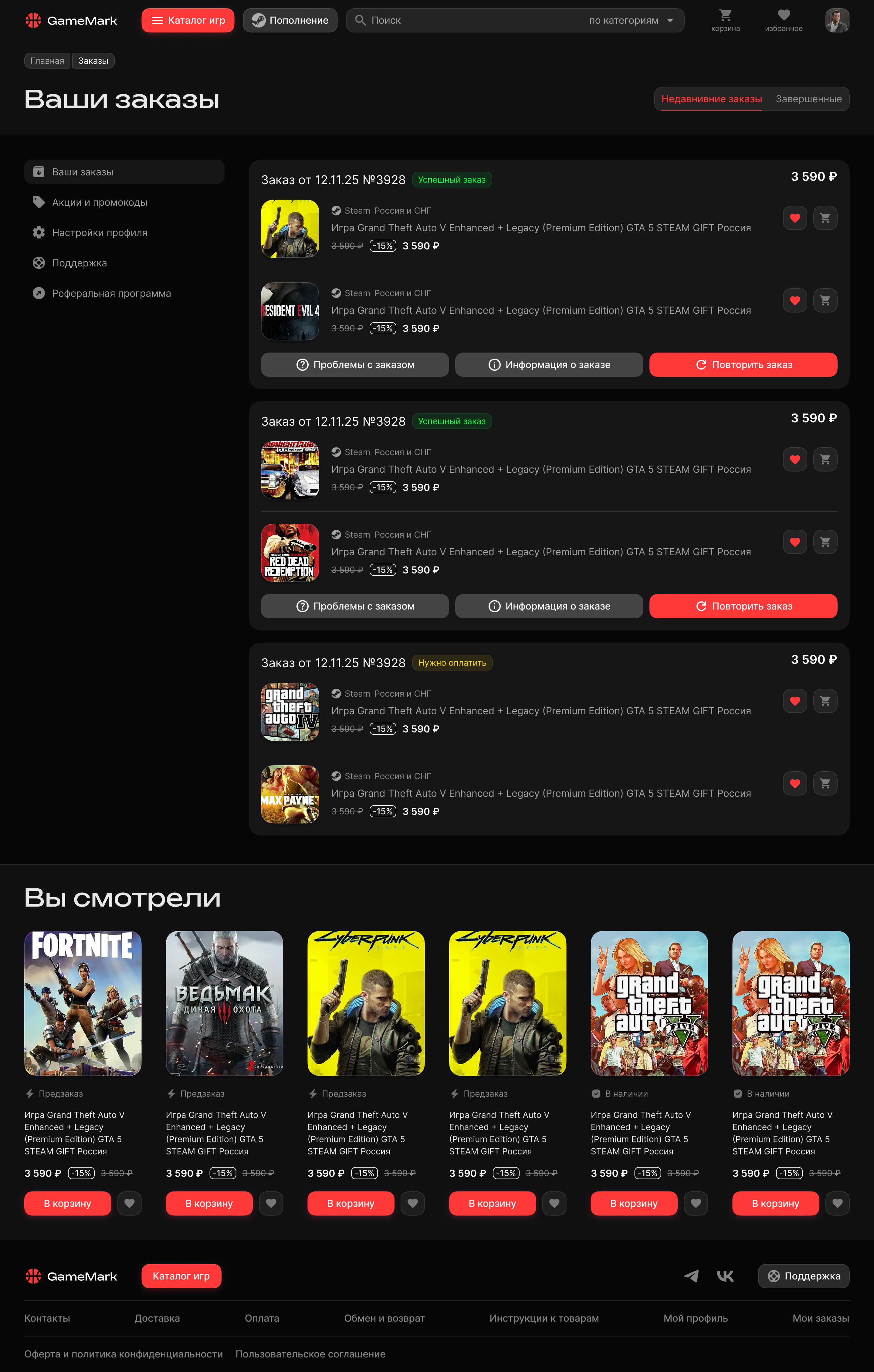The image size is (874, 1372).
Task: Open favorites (избранное) in the header
Action: point(783,21)
